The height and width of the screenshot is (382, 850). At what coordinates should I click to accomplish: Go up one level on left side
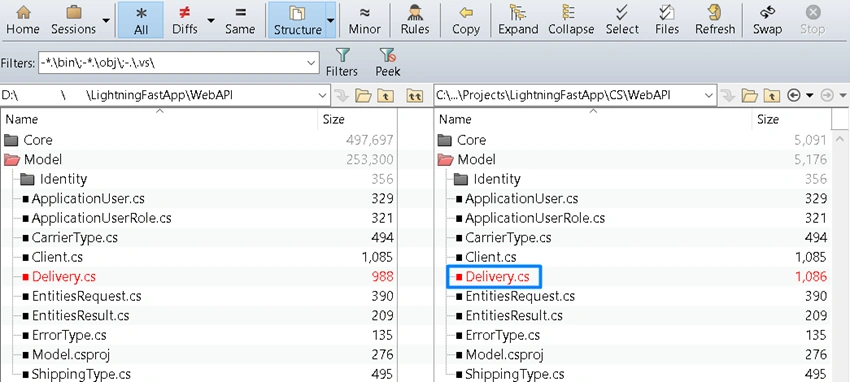[x=385, y=96]
